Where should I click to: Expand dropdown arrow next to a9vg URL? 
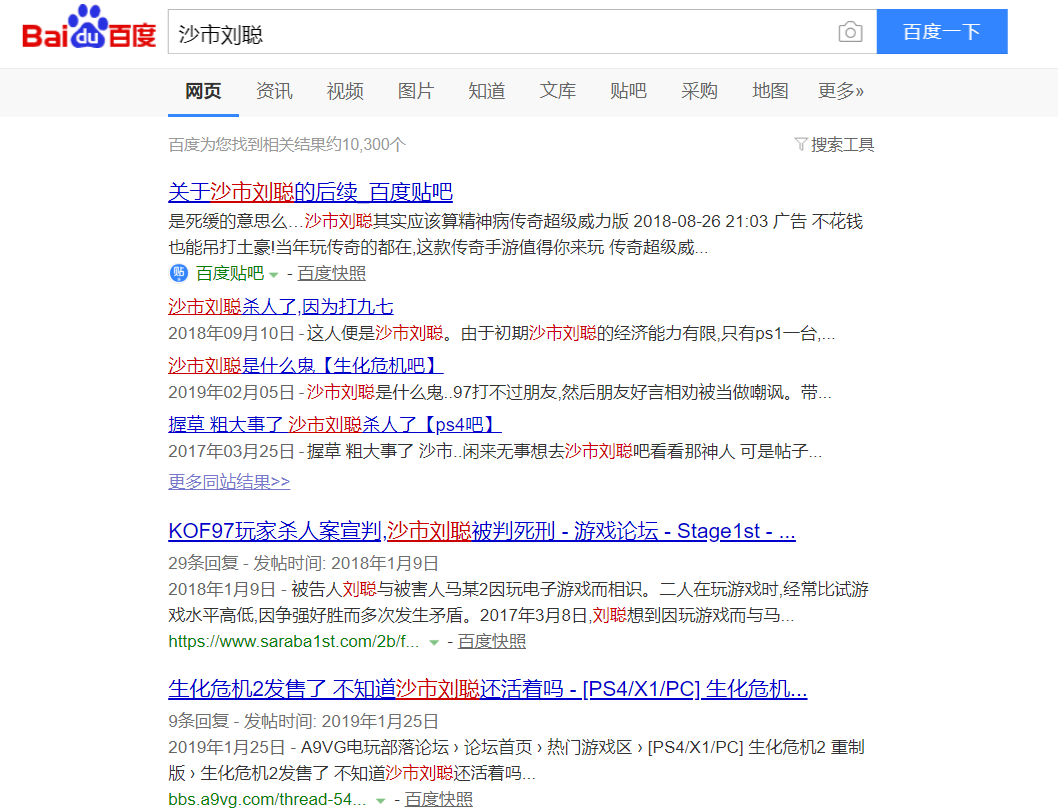click(381, 801)
